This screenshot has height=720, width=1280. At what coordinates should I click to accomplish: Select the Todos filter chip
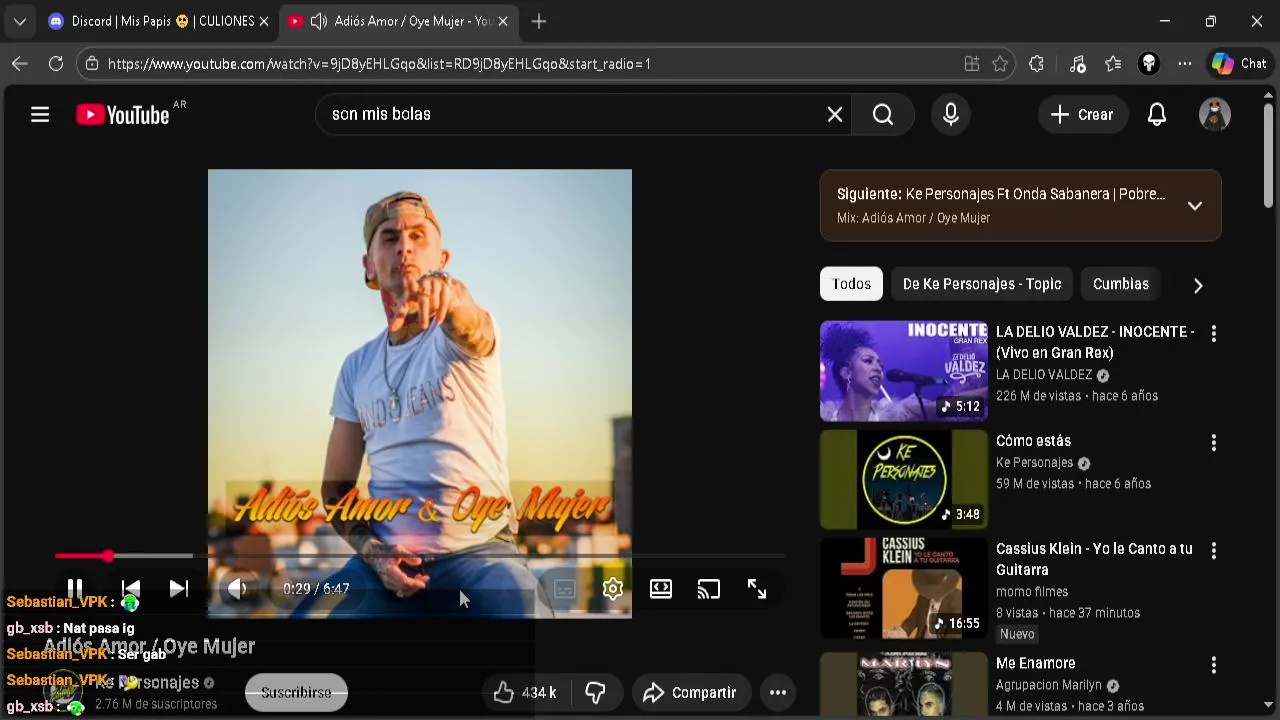[x=852, y=284]
